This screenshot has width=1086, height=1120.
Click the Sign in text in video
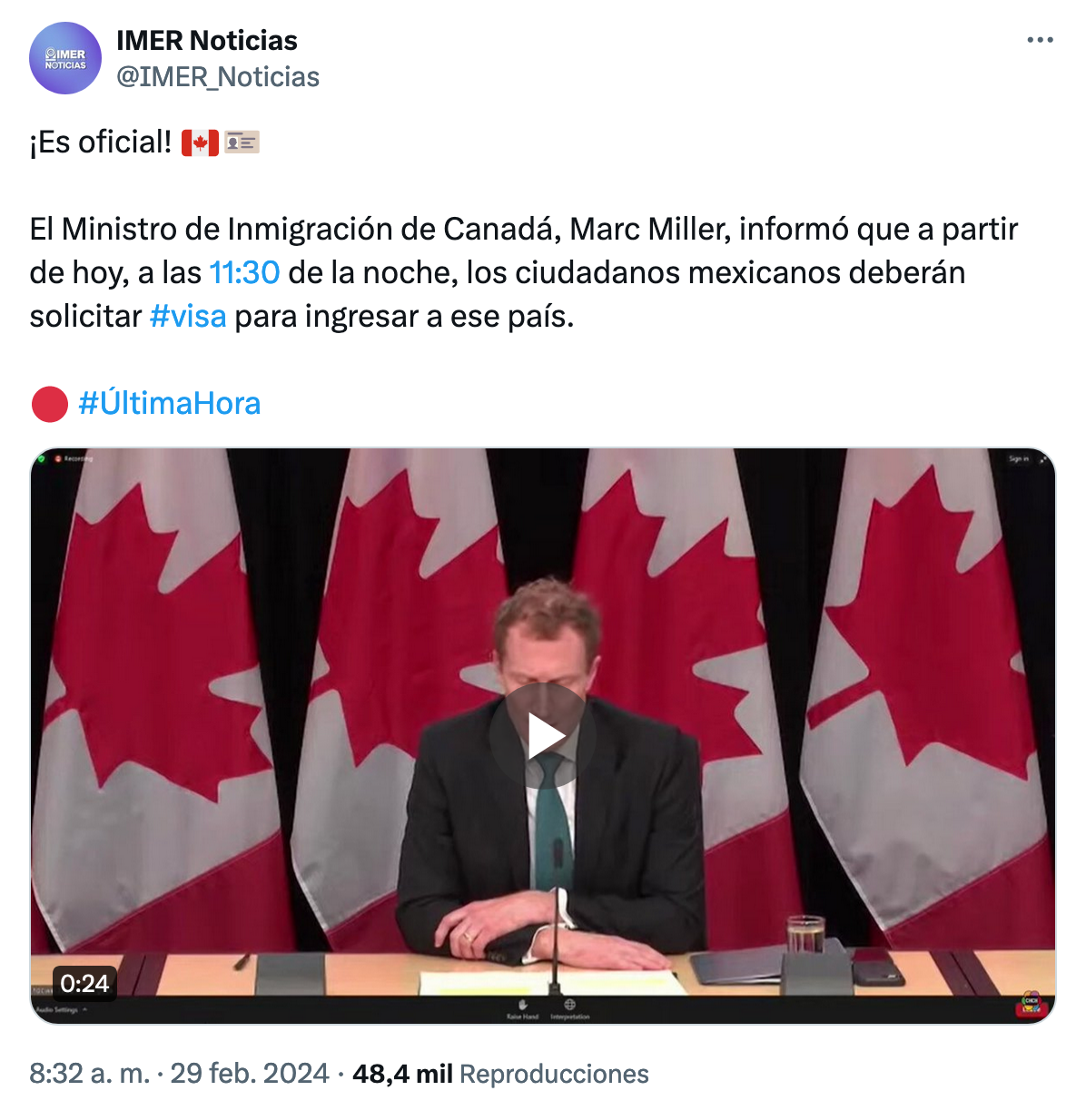click(1018, 459)
